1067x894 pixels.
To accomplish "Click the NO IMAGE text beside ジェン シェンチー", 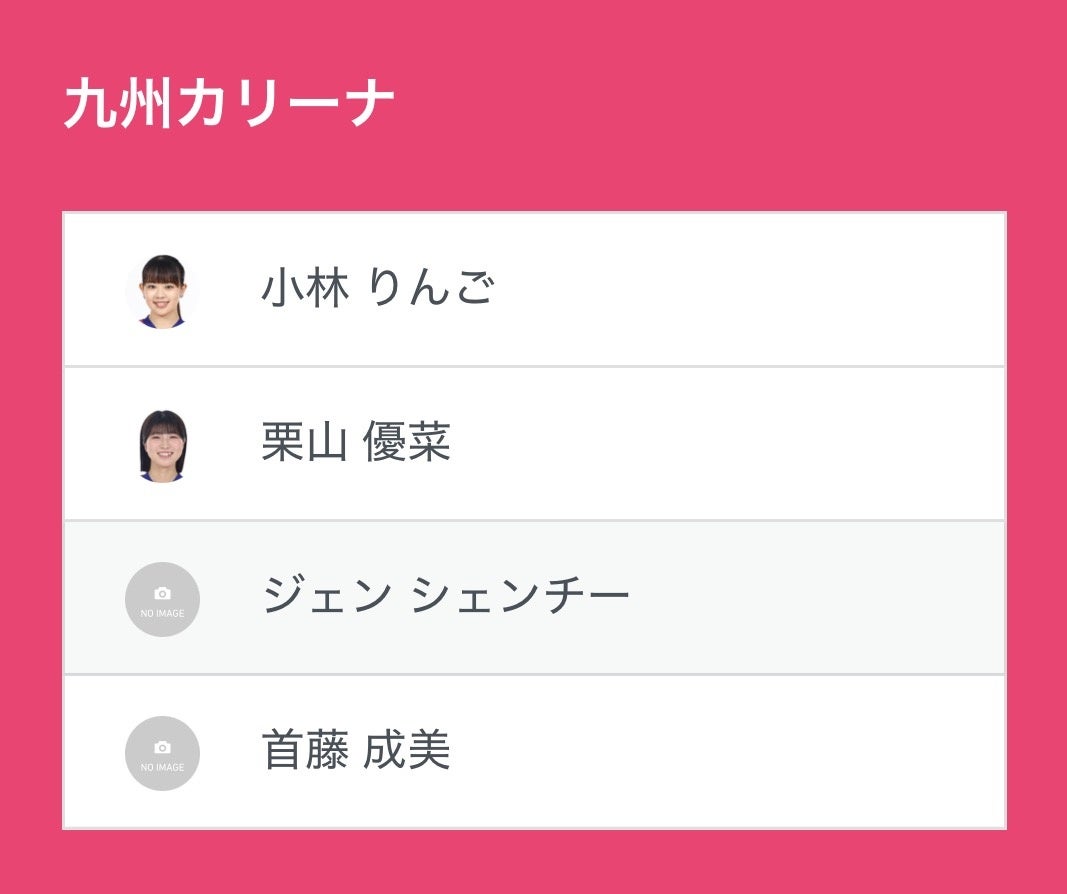I will (162, 613).
